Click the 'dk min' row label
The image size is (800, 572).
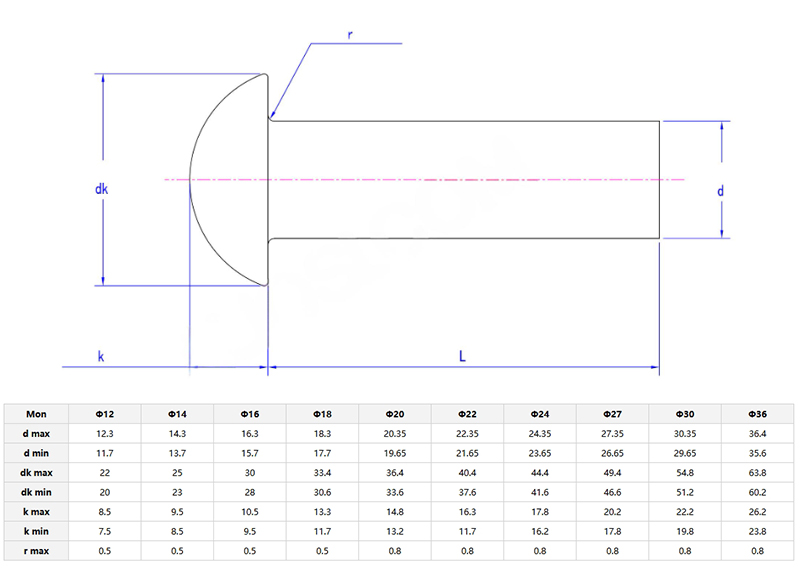[36, 492]
